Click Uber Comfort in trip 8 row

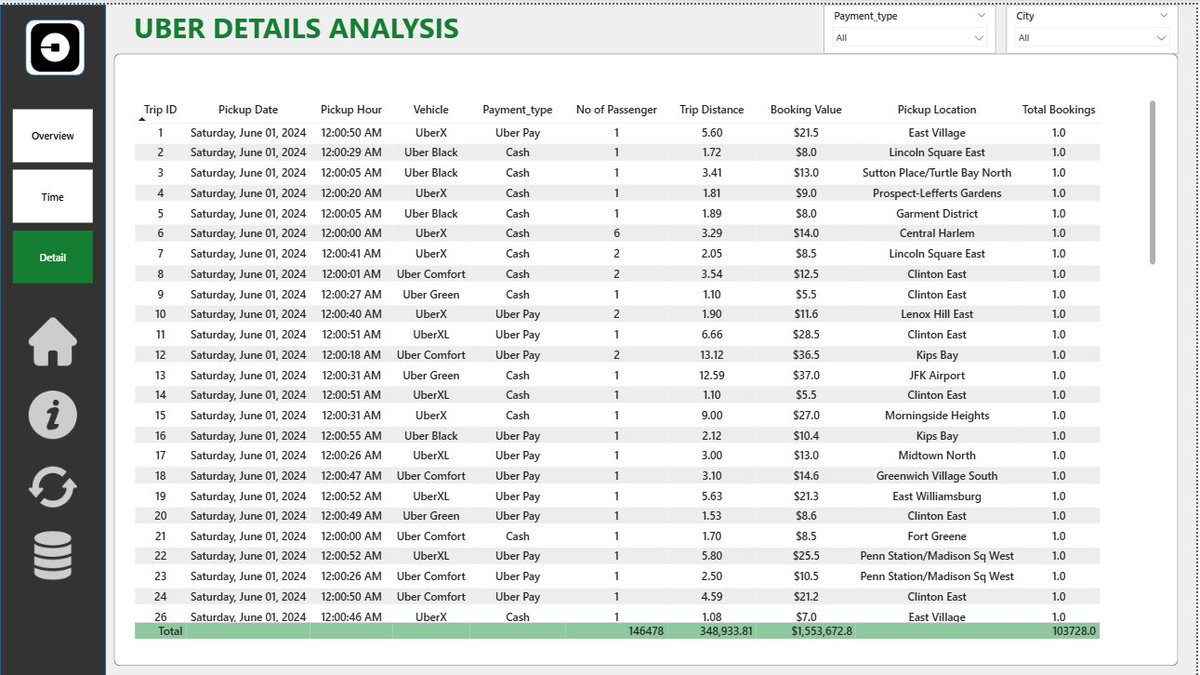point(431,274)
